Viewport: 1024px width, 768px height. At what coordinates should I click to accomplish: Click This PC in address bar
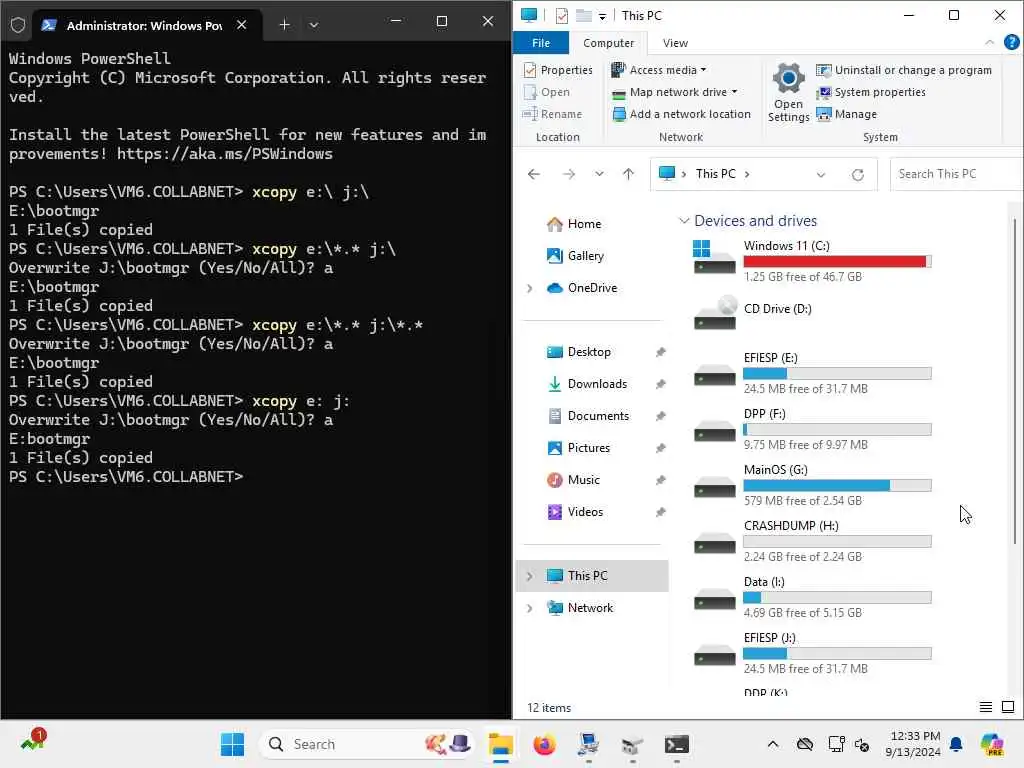(715, 174)
